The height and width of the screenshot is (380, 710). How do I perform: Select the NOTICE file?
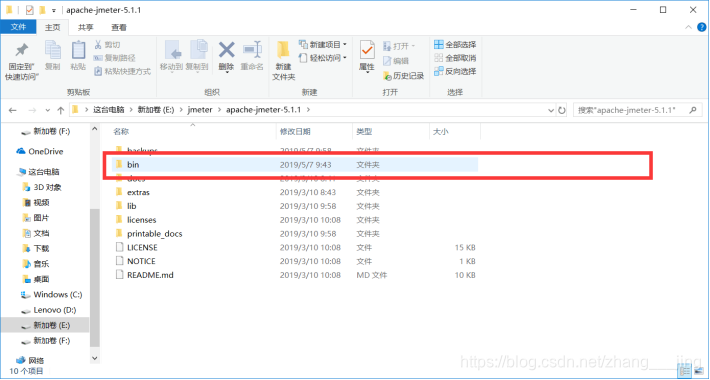295,261
